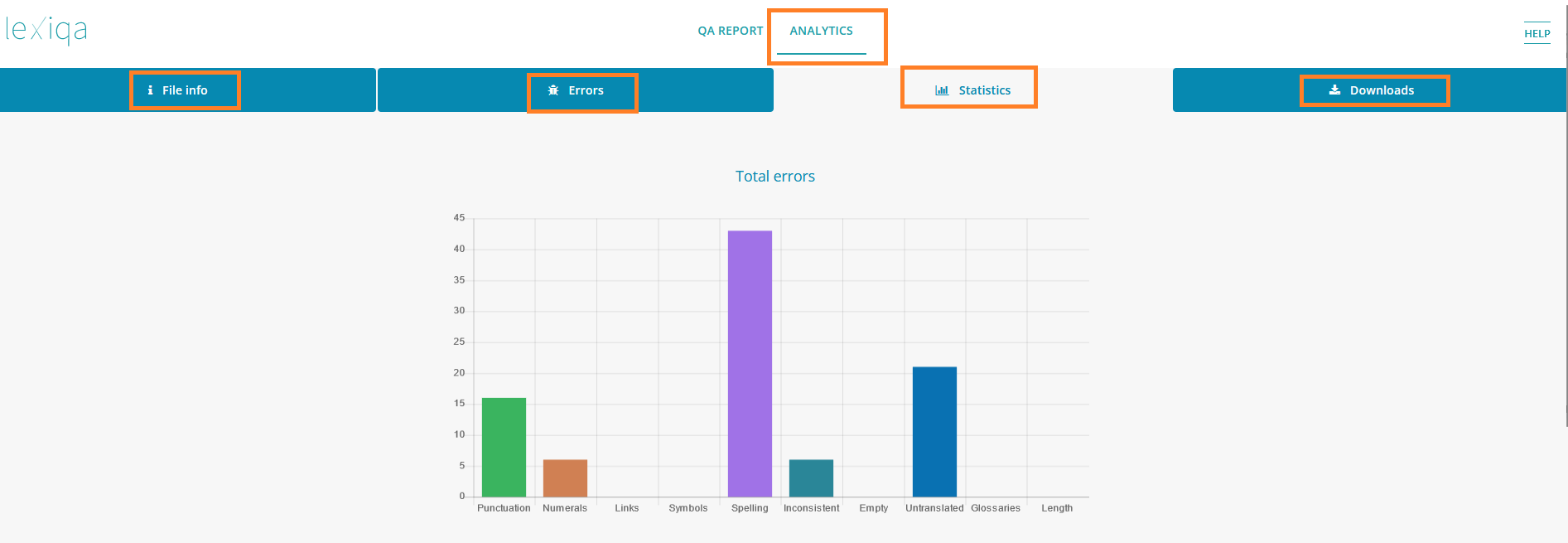The width and height of the screenshot is (1568, 543).
Task: Select the Downloads tab label
Action: pos(1382,90)
